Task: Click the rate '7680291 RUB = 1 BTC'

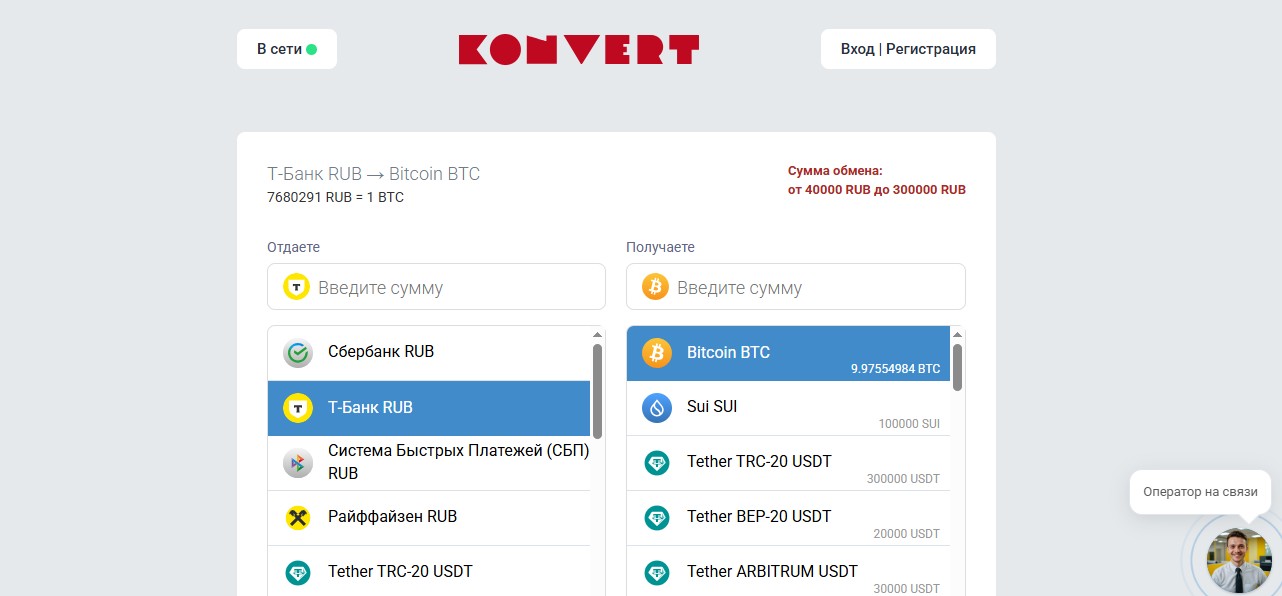Action: tap(335, 198)
